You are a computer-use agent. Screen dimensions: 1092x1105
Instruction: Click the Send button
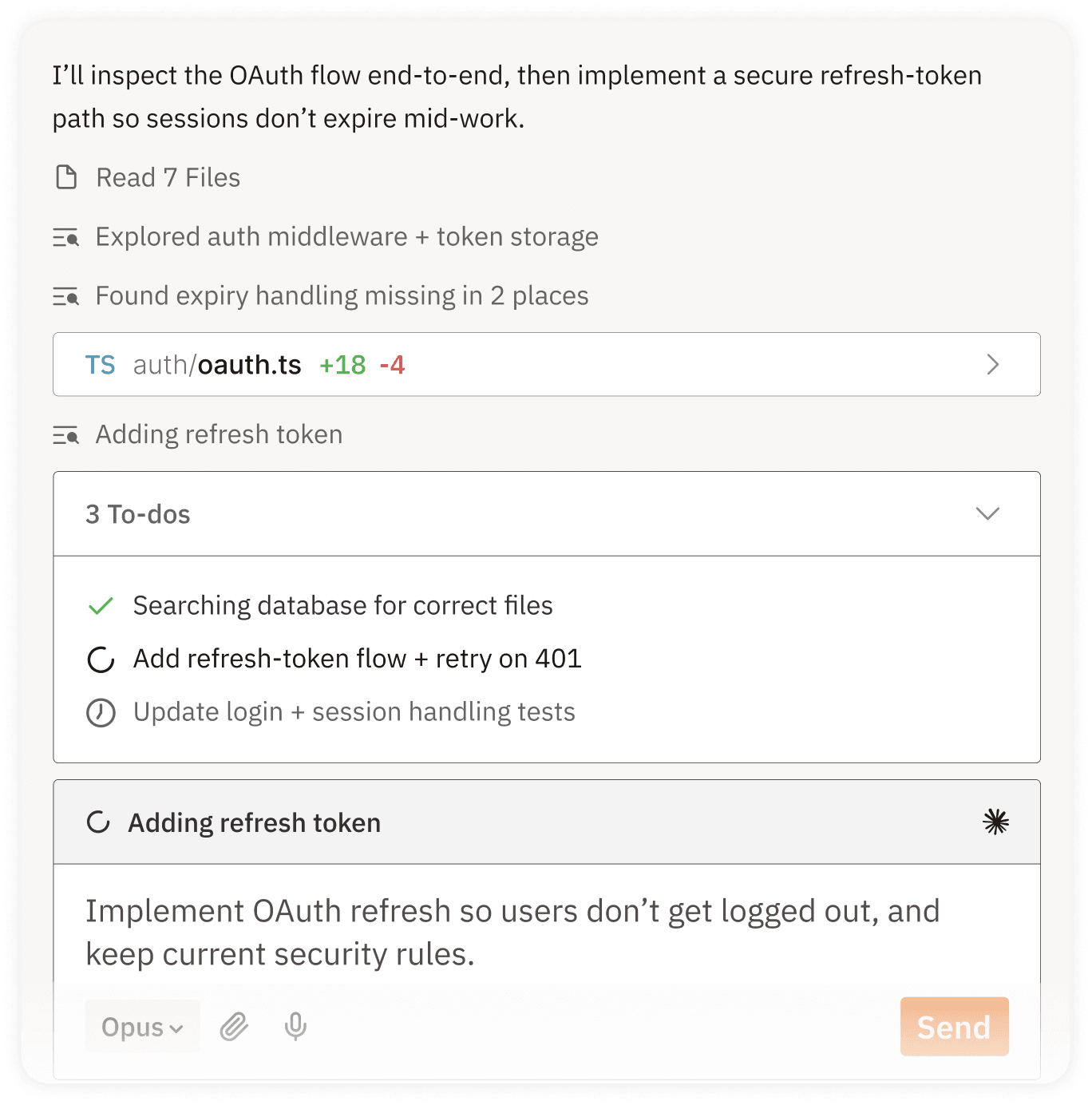tap(954, 1027)
